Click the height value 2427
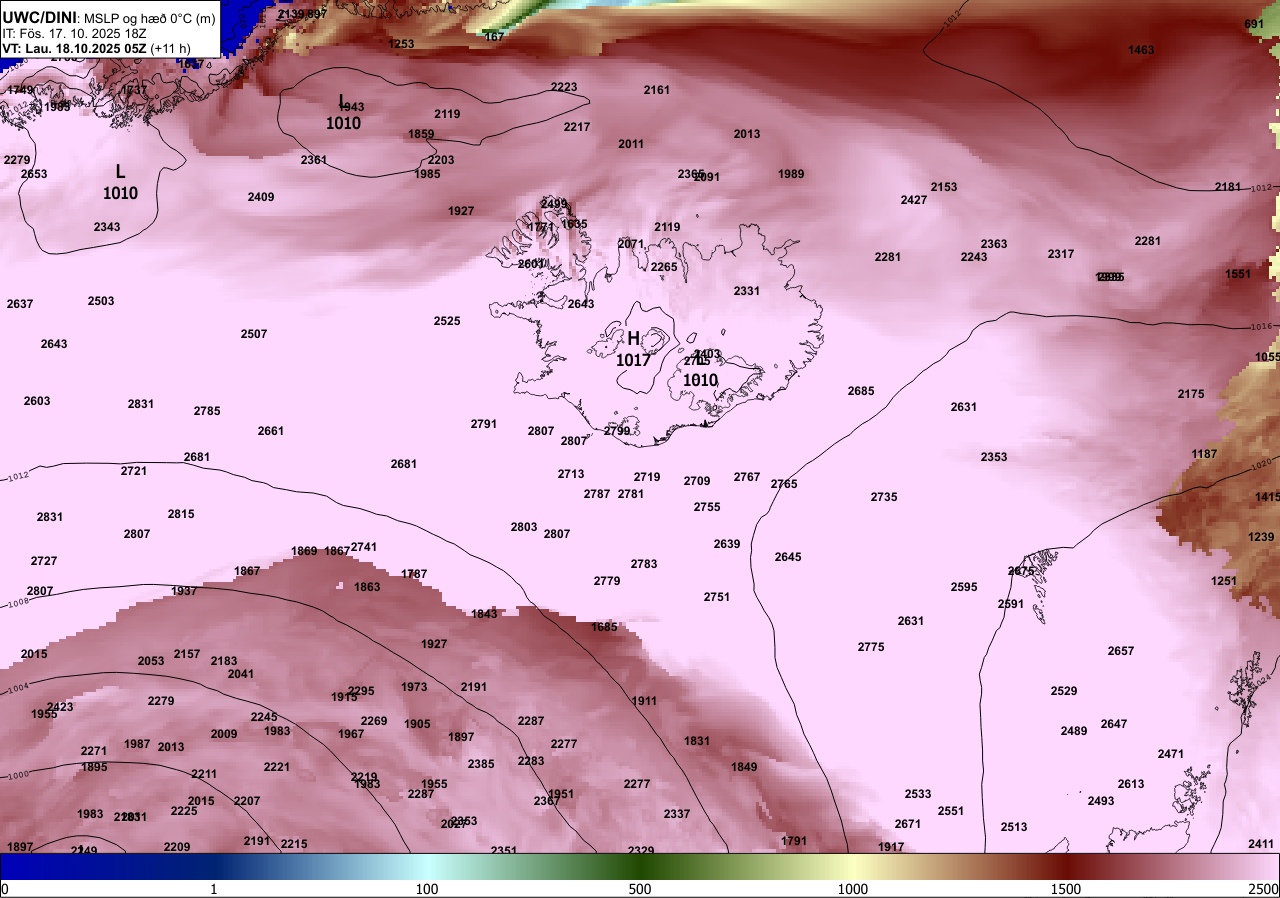Viewport: 1280px width, 898px height. [914, 201]
